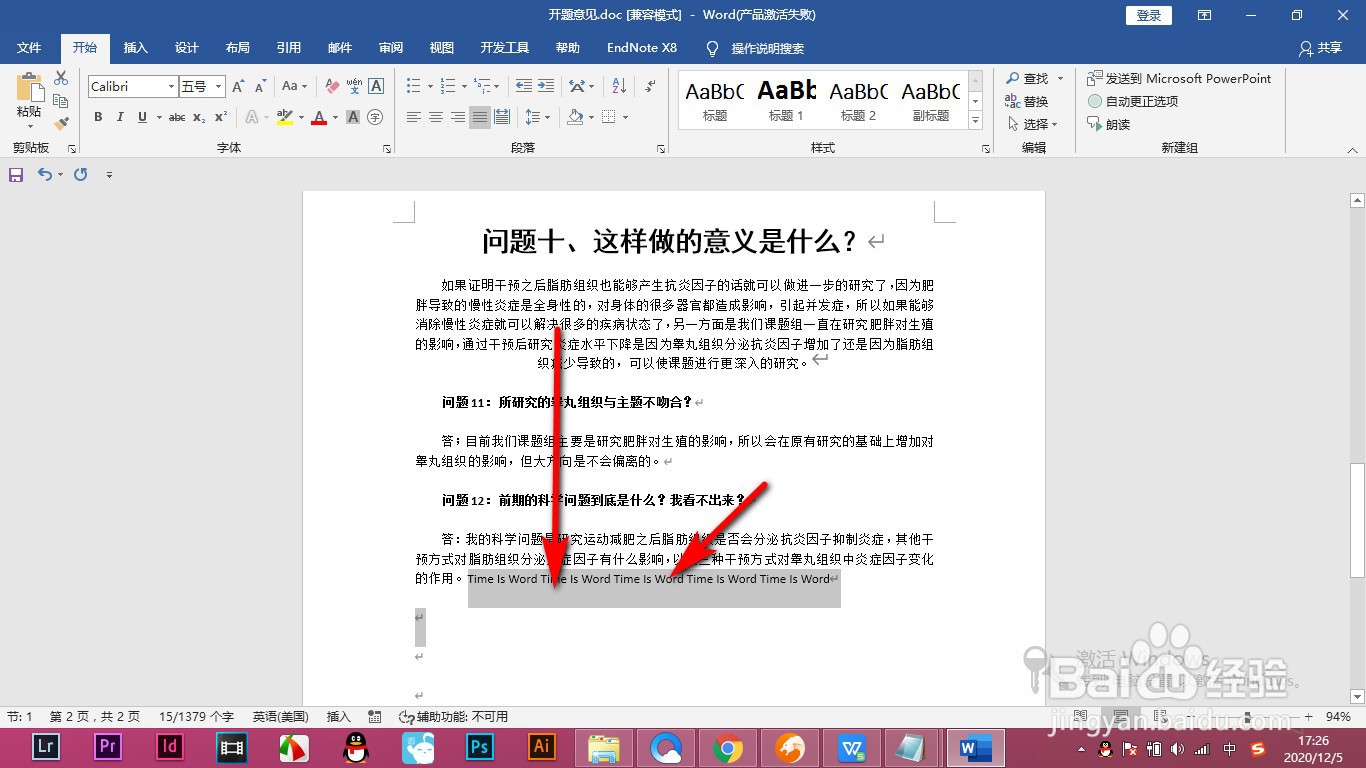Click the Read Aloud 朗读 command
This screenshot has height=768, width=1366.
click(1110, 124)
